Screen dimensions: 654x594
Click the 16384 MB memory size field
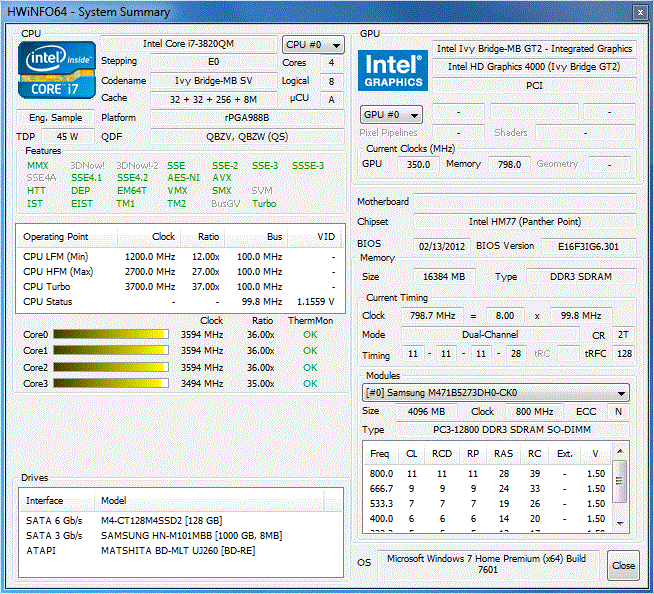point(444,277)
